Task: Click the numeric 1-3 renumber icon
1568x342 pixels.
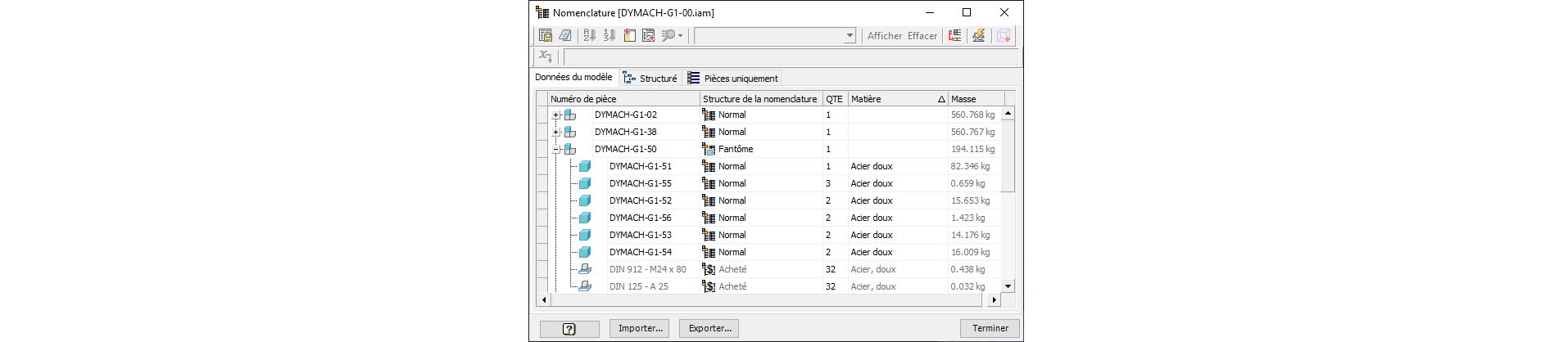Action: [609, 35]
